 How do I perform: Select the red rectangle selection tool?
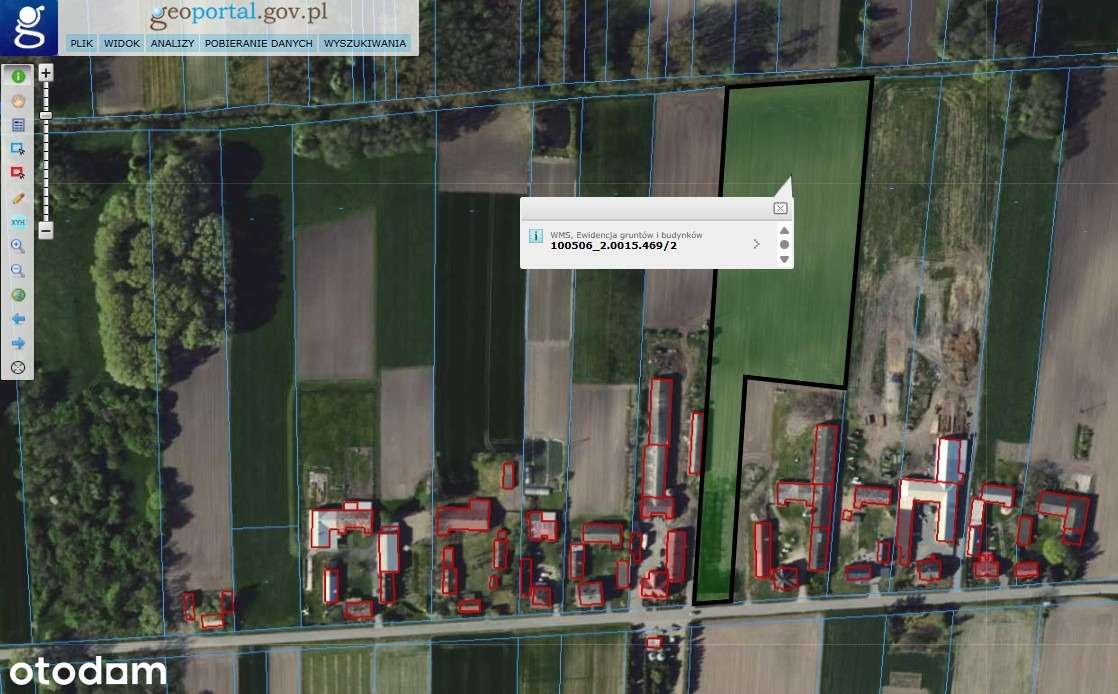pyautogui.click(x=18, y=173)
